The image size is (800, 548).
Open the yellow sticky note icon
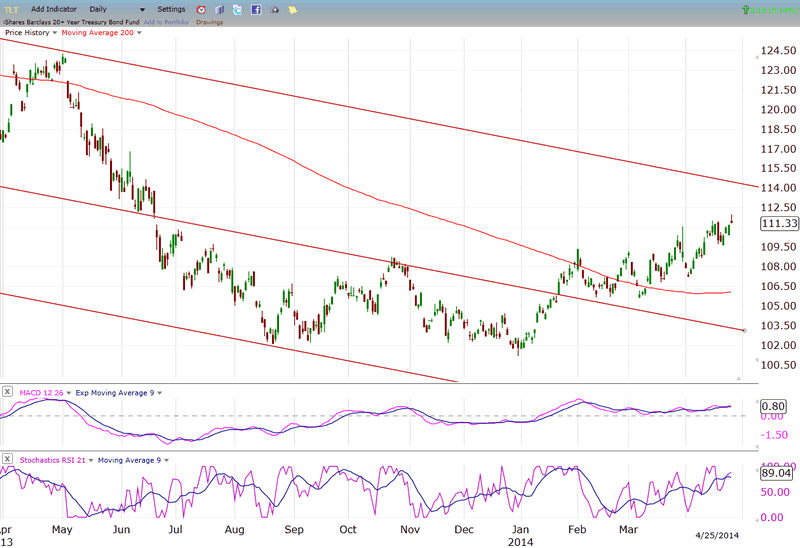(x=292, y=9)
